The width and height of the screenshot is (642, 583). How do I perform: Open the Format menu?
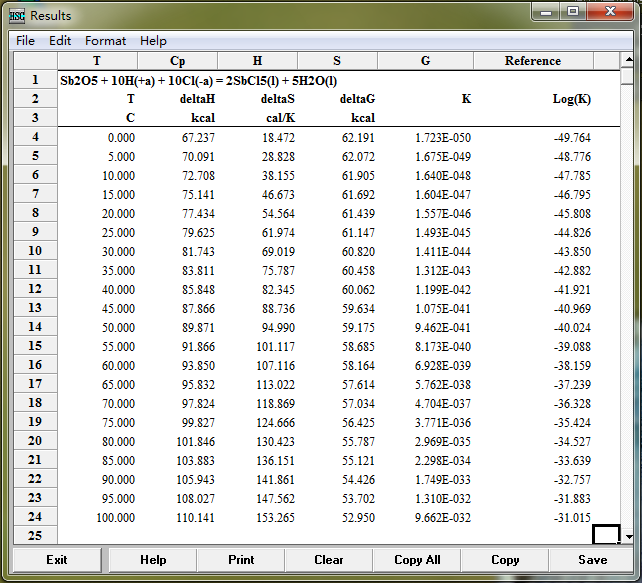click(105, 41)
